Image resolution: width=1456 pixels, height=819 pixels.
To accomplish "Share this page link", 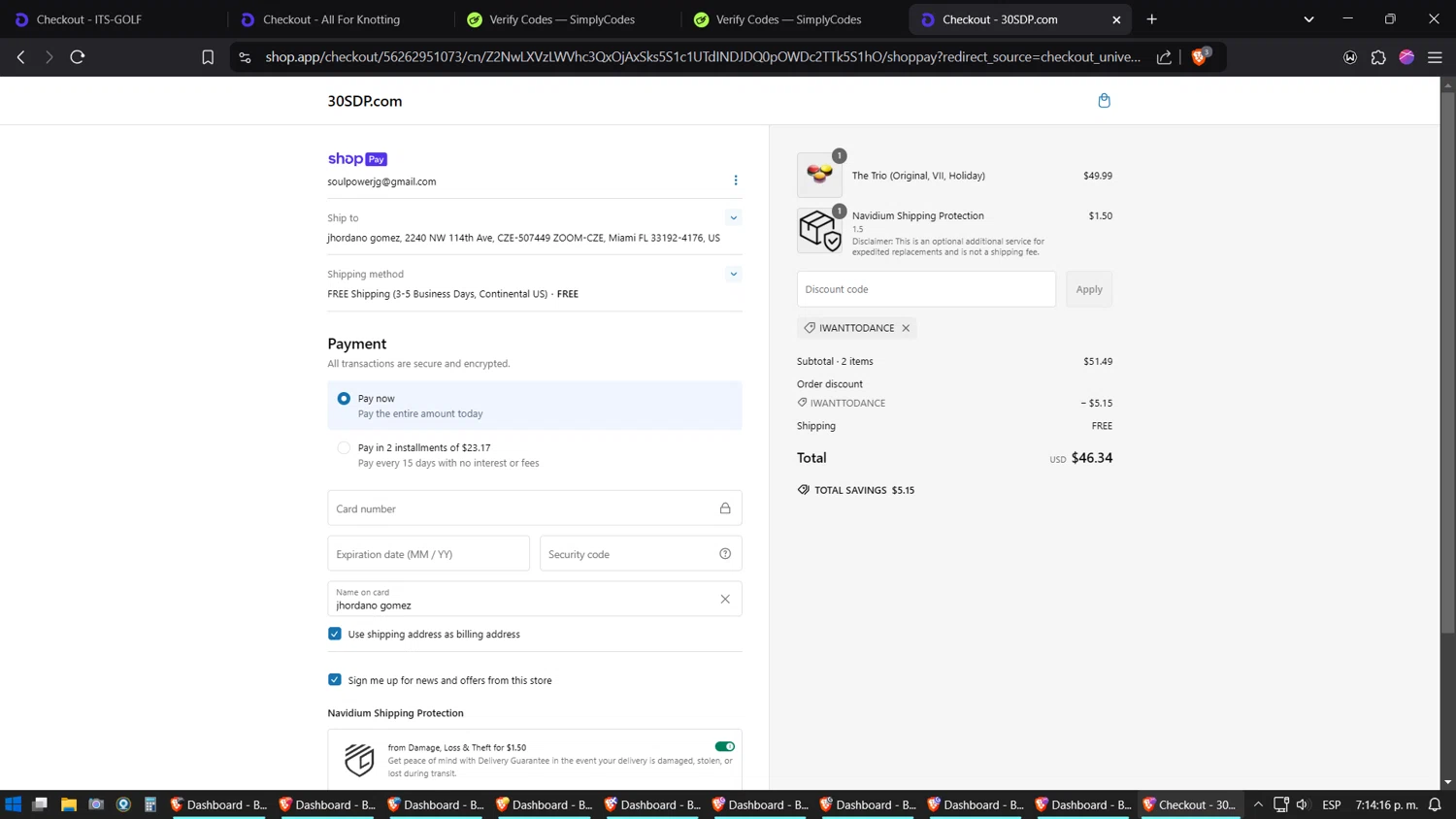I will (x=1164, y=57).
